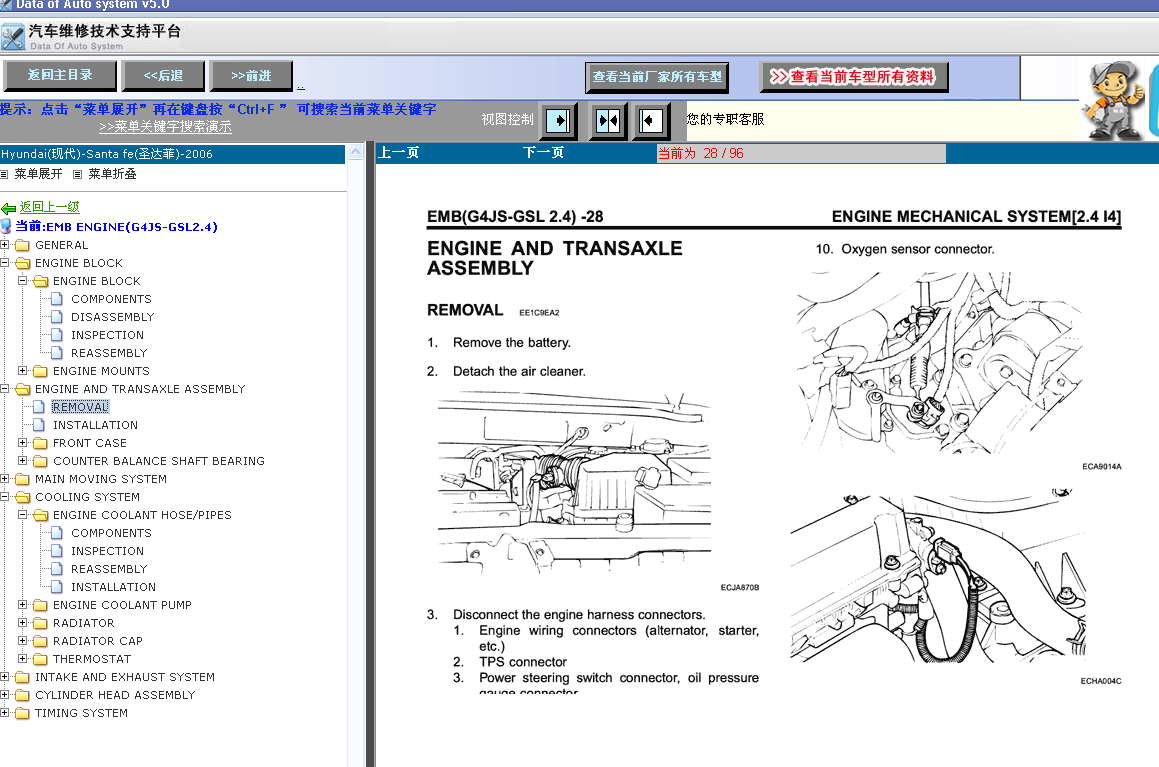This screenshot has width=1159, height=767.
Task: Click the menu expand icon beside 菜单展开
Action: click(x=4, y=174)
